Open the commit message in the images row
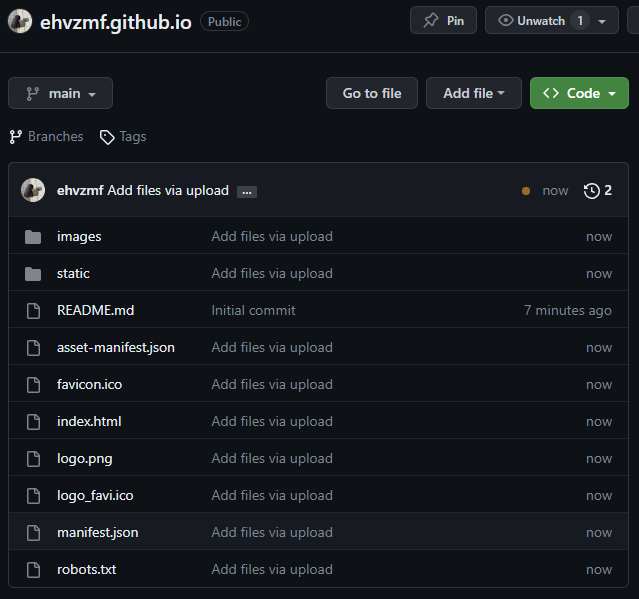This screenshot has height=599, width=639. [272, 236]
